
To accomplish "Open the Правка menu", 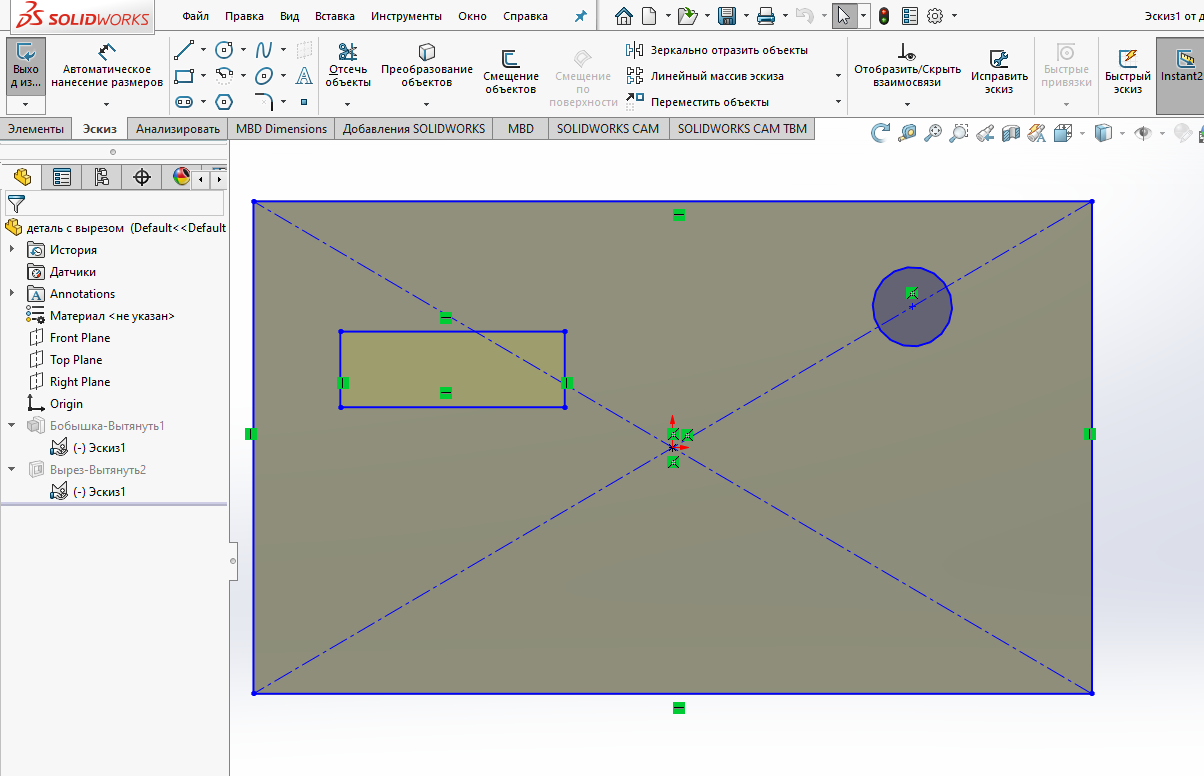I will pyautogui.click(x=244, y=16).
